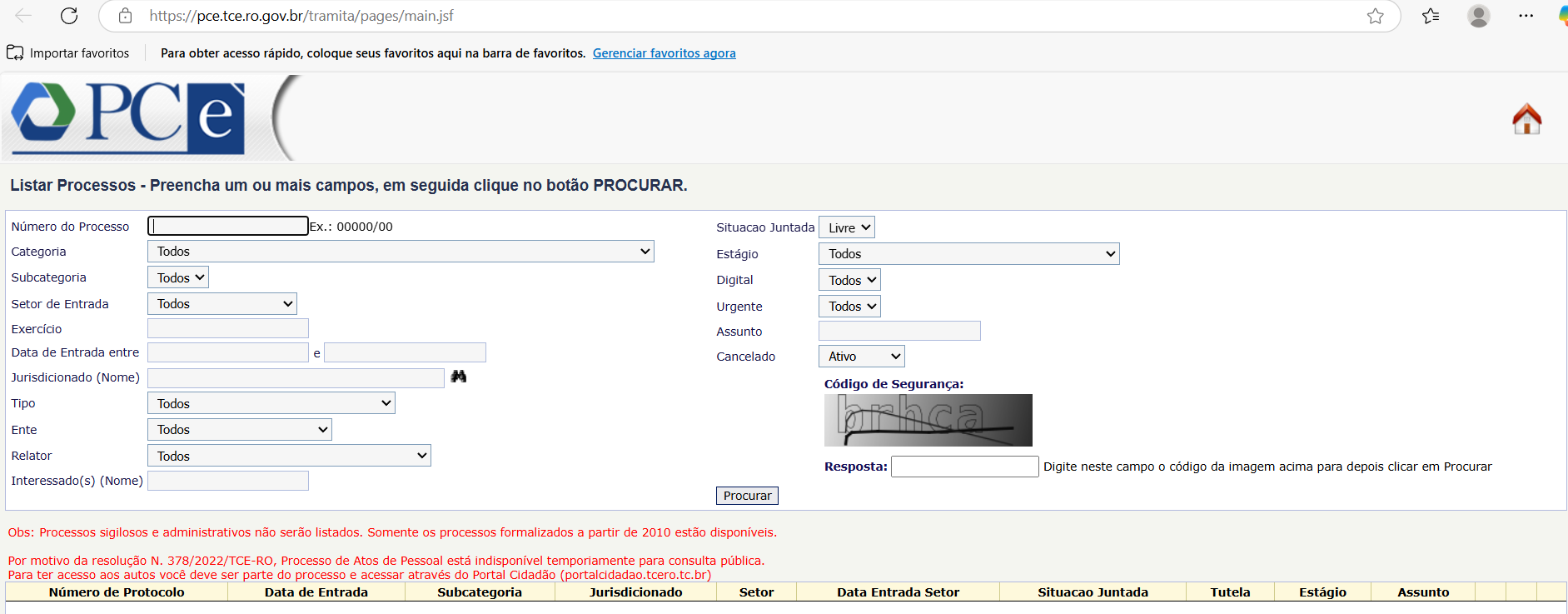Open the browser favorites list icon

click(1431, 16)
